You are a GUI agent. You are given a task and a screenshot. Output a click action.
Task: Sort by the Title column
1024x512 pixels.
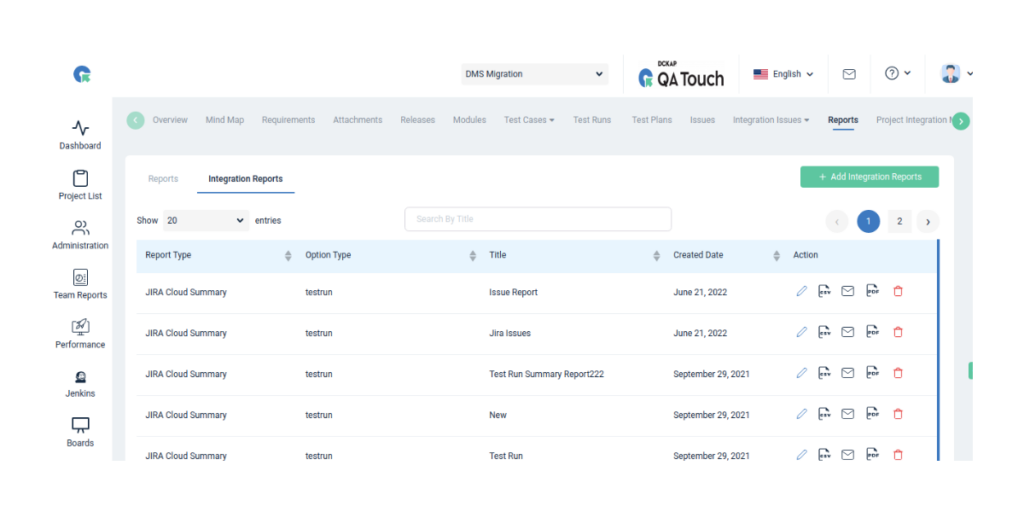pyautogui.click(x=656, y=256)
